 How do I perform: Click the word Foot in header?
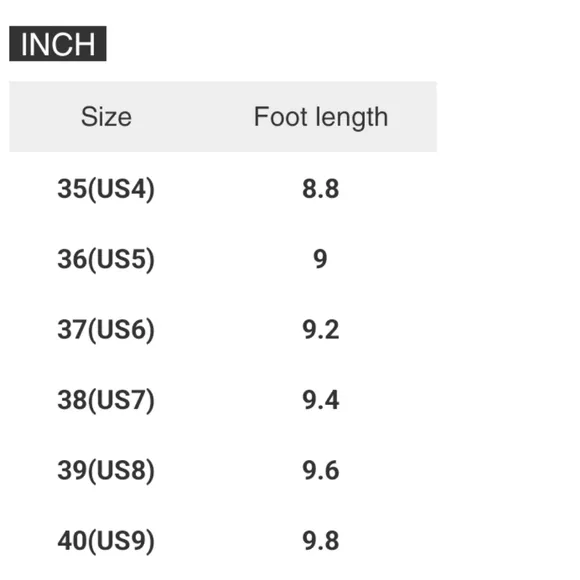(281, 117)
